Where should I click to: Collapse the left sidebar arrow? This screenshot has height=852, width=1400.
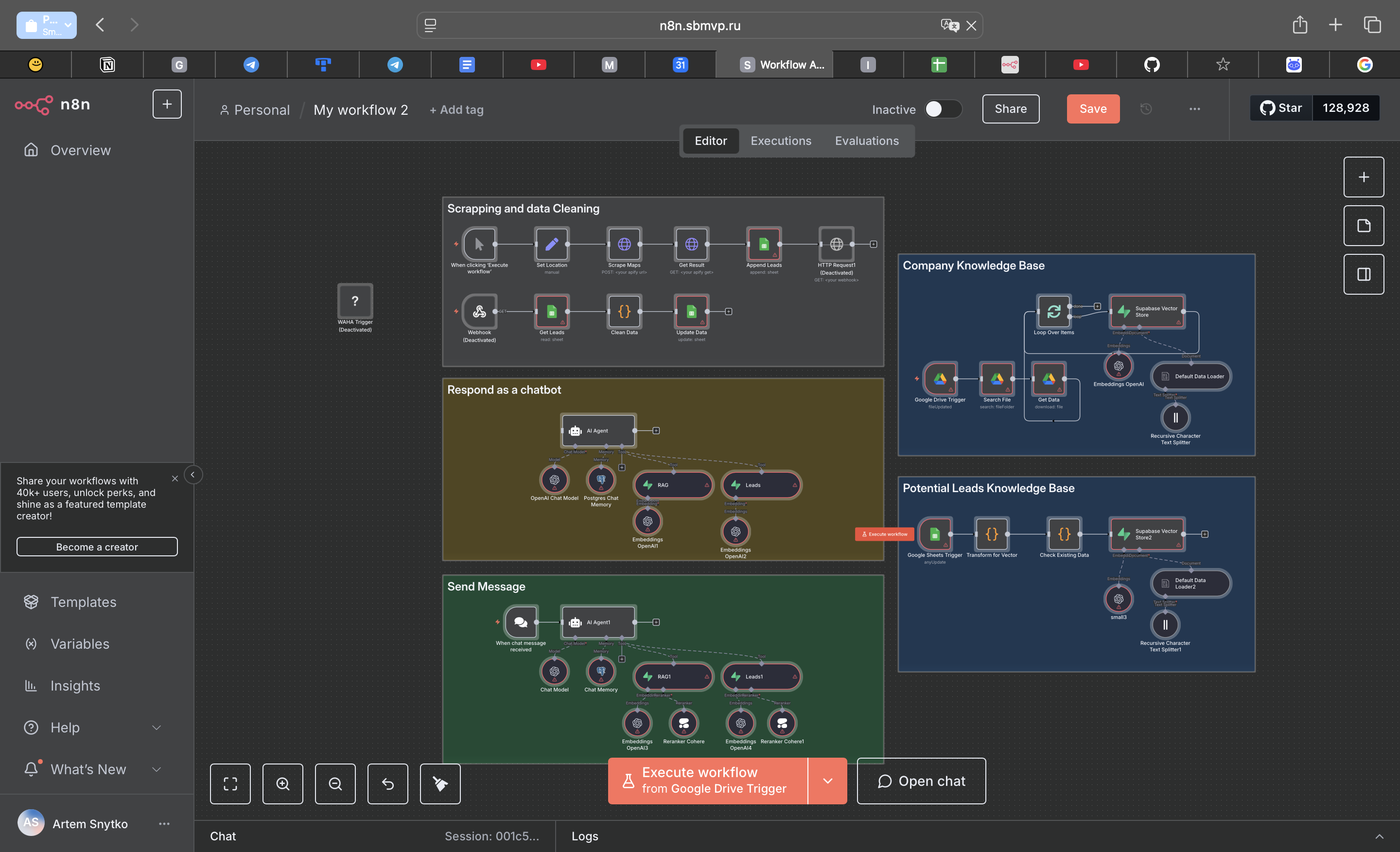pos(192,475)
